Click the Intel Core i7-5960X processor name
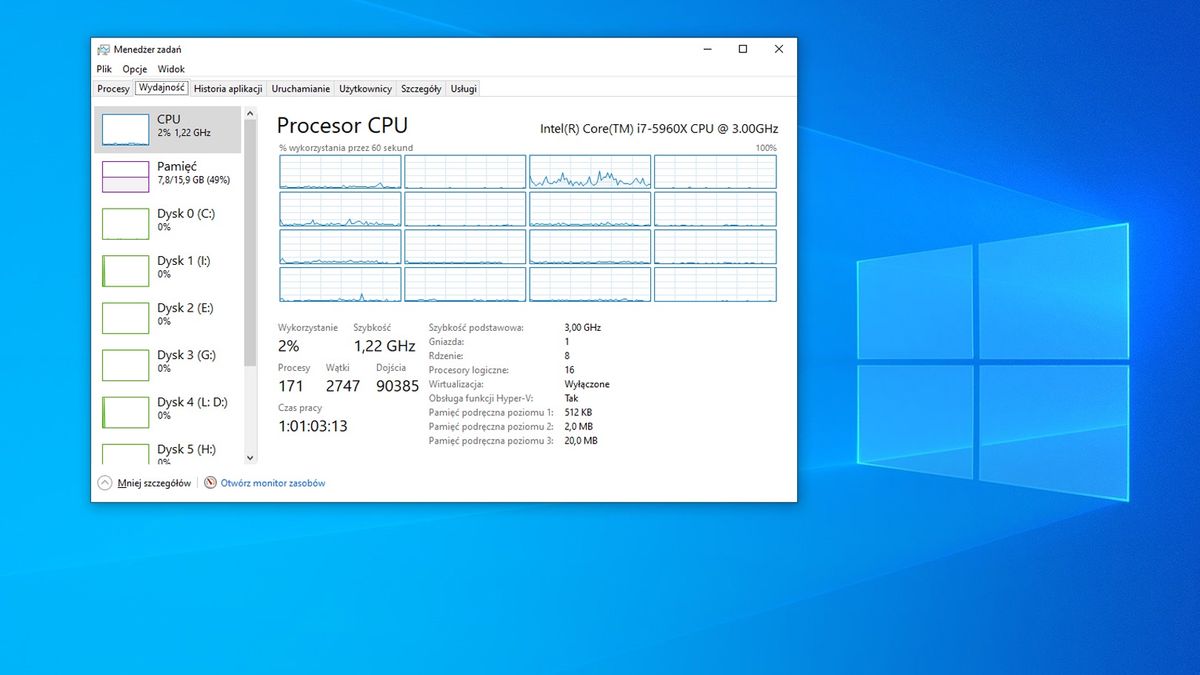1200x675 pixels. click(x=659, y=129)
